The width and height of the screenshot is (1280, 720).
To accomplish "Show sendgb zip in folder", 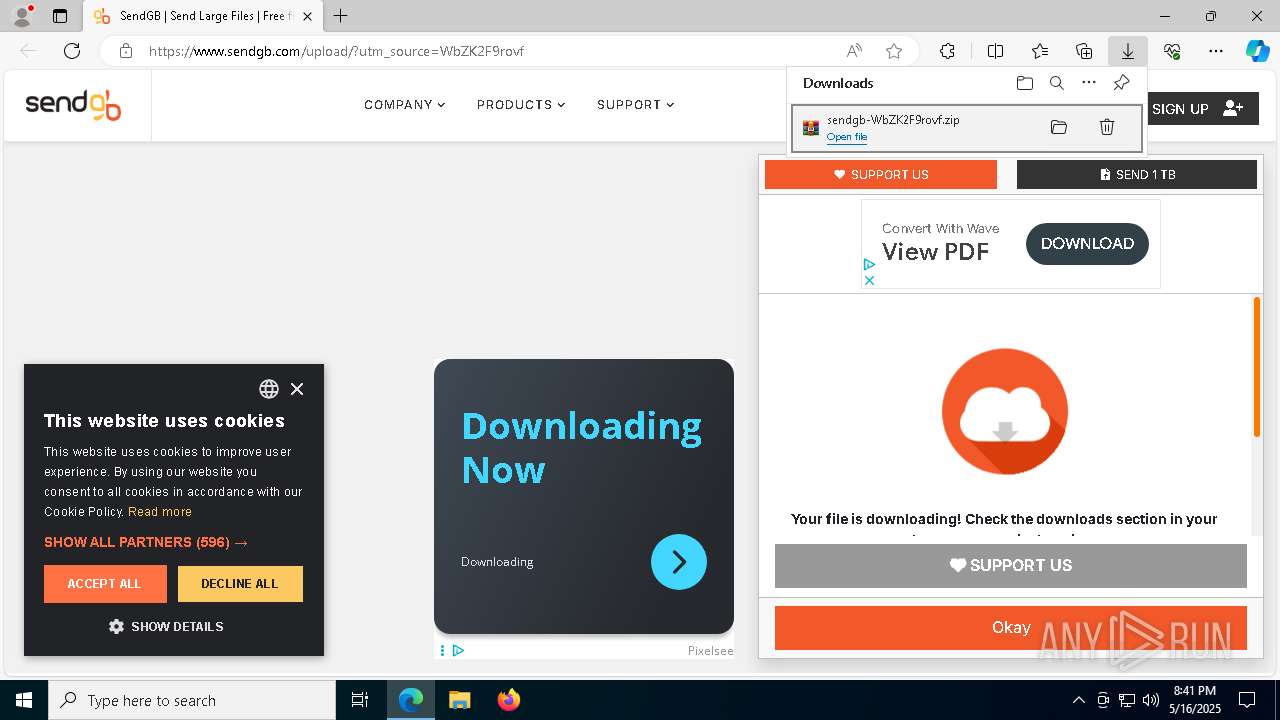I will tap(1059, 127).
